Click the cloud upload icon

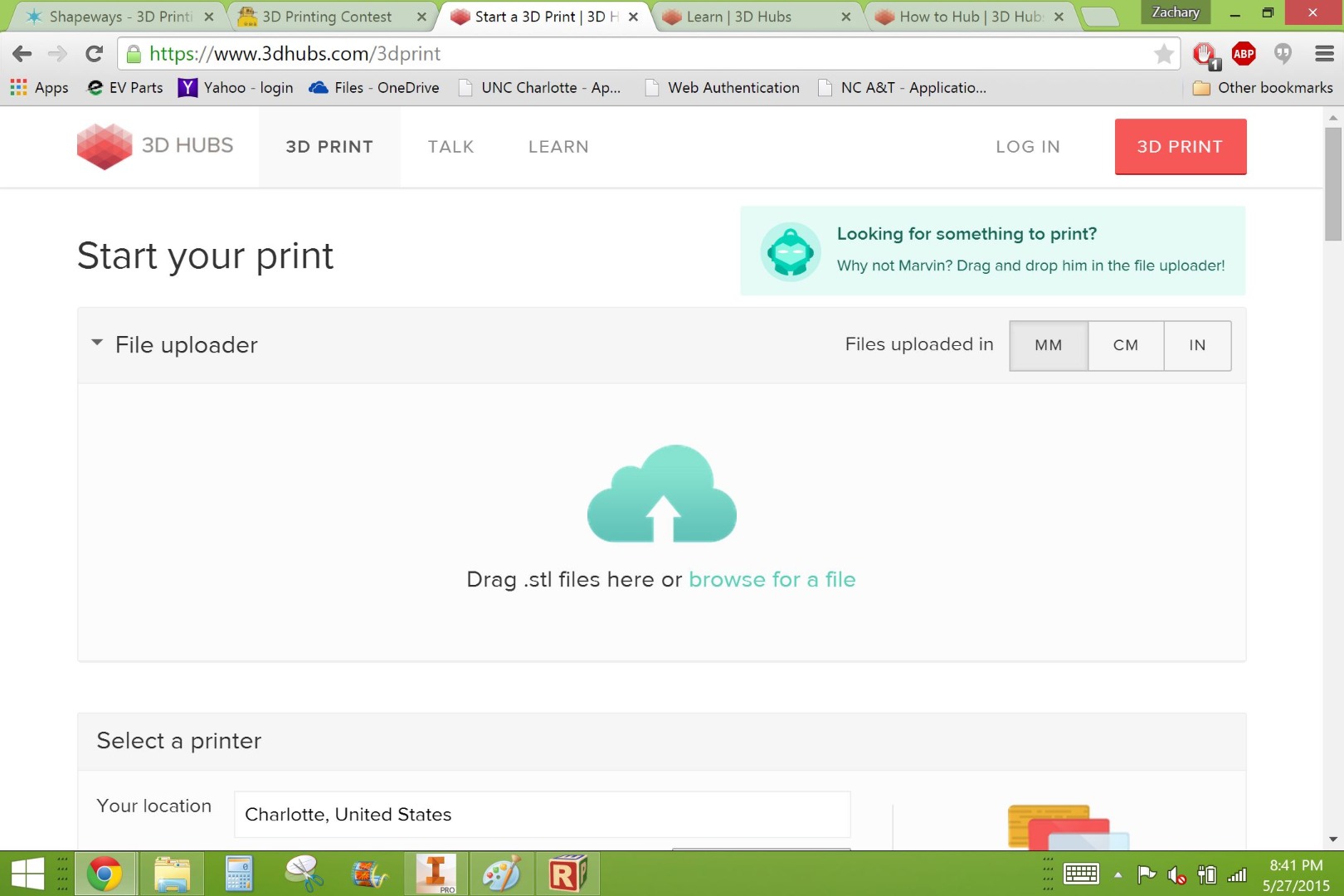pyautogui.click(x=661, y=494)
